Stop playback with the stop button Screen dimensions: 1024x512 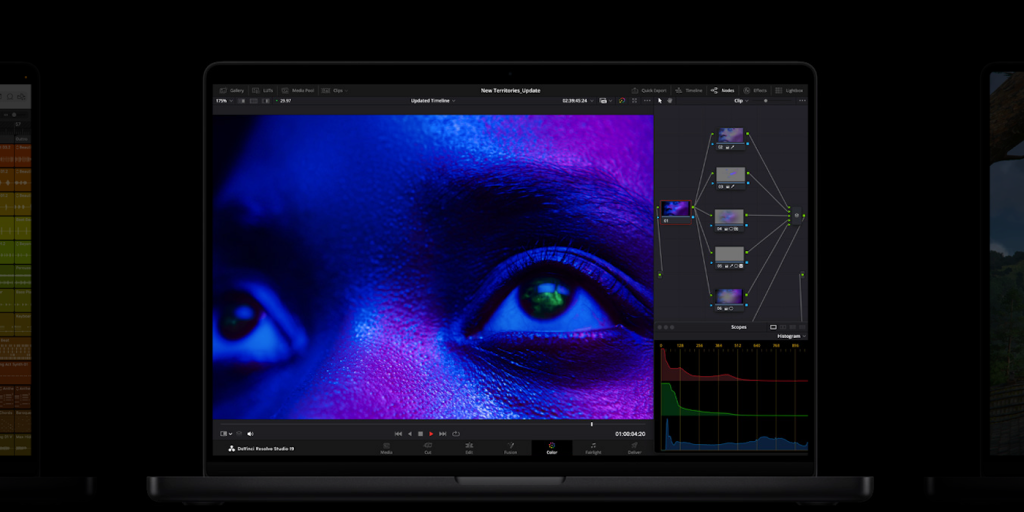420,434
